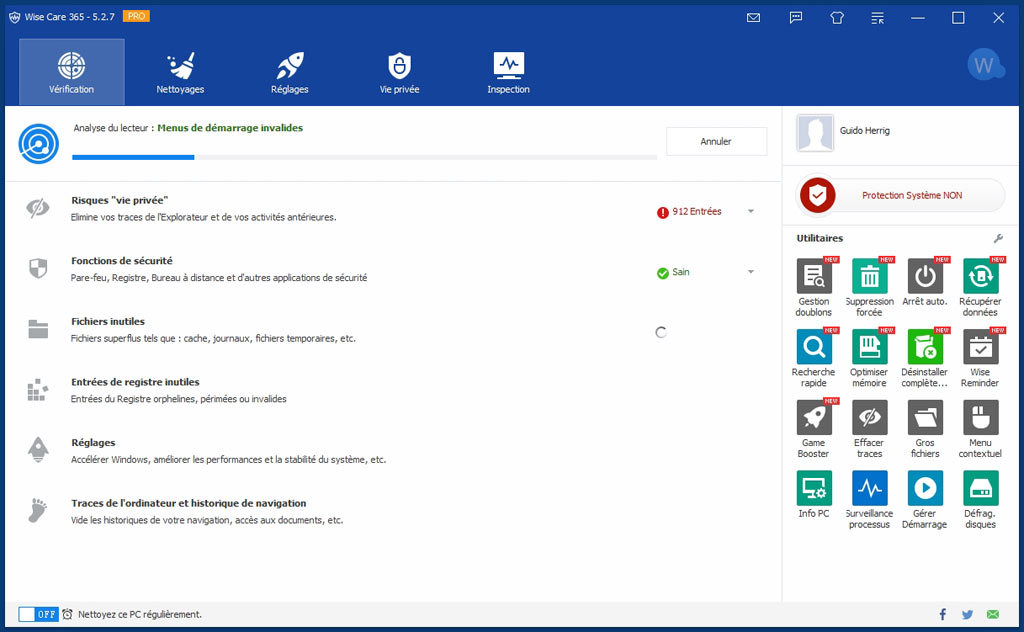
Task: Open the Arrêt auto. utility
Action: (x=925, y=276)
